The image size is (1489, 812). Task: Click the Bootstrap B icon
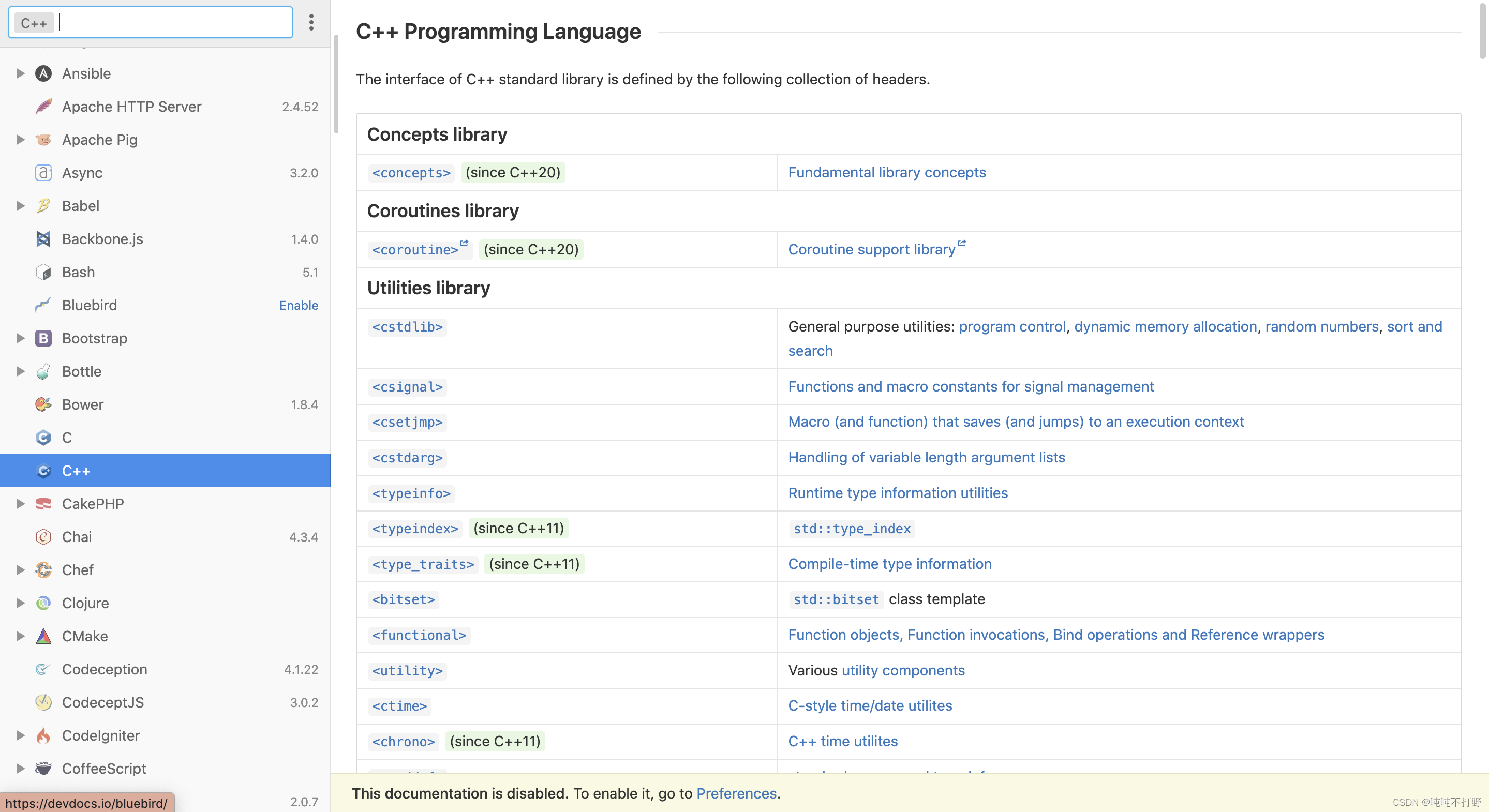pos(43,338)
